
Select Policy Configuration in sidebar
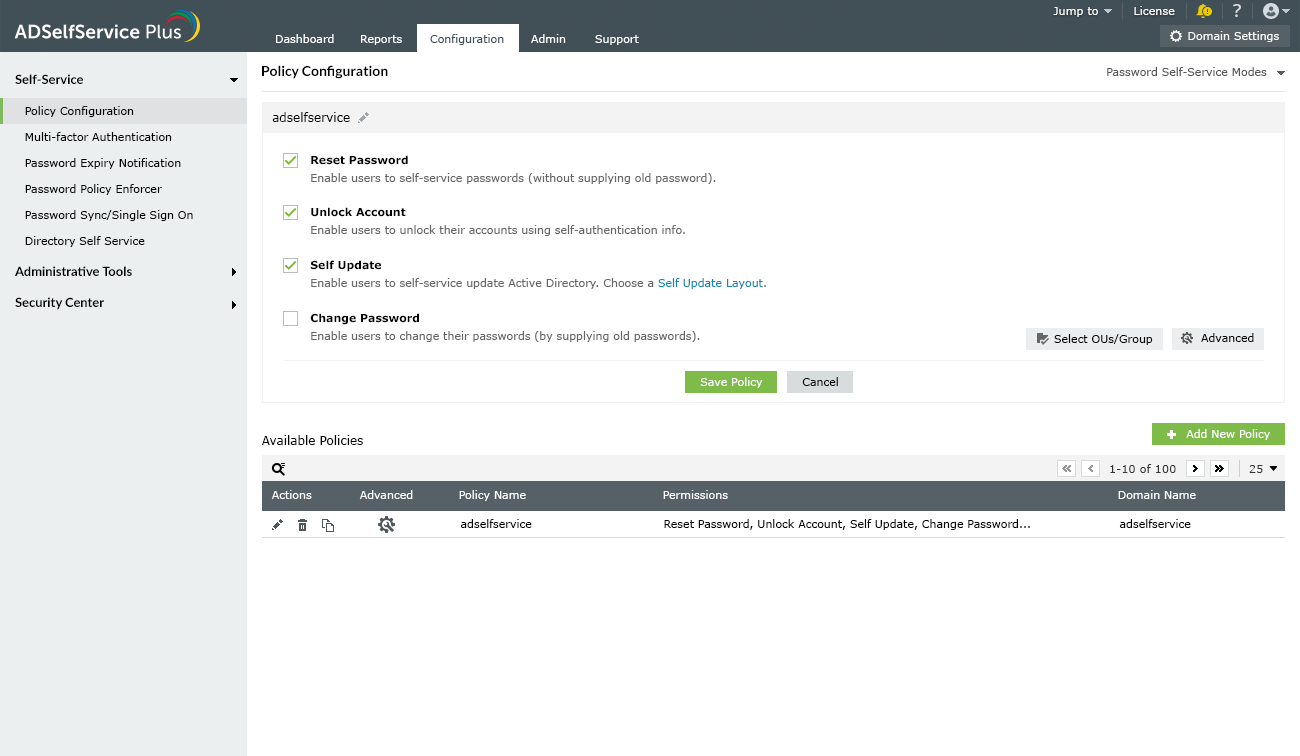pos(123,111)
